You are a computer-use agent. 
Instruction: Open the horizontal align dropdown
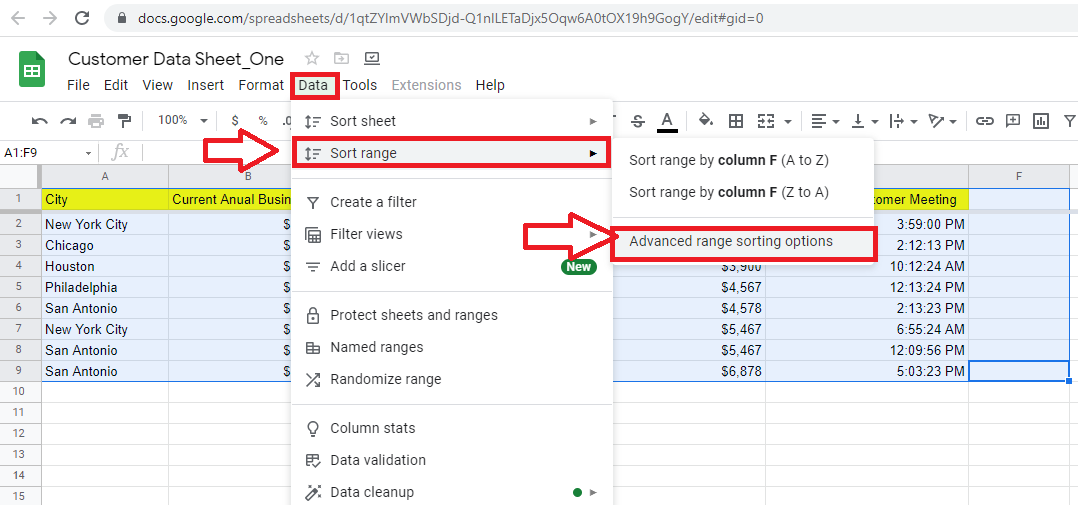(x=825, y=121)
